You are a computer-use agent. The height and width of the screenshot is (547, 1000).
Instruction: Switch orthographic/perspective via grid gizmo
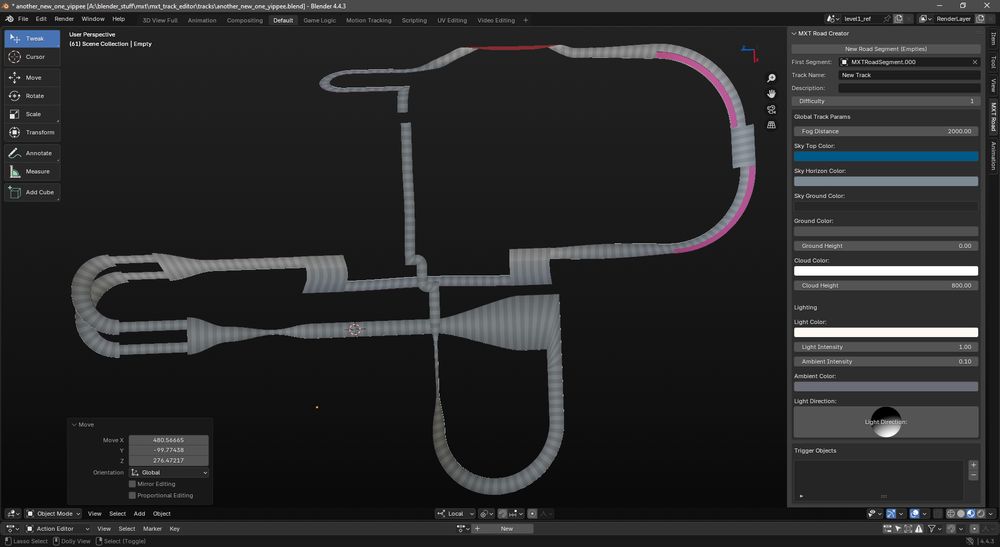pos(771,125)
